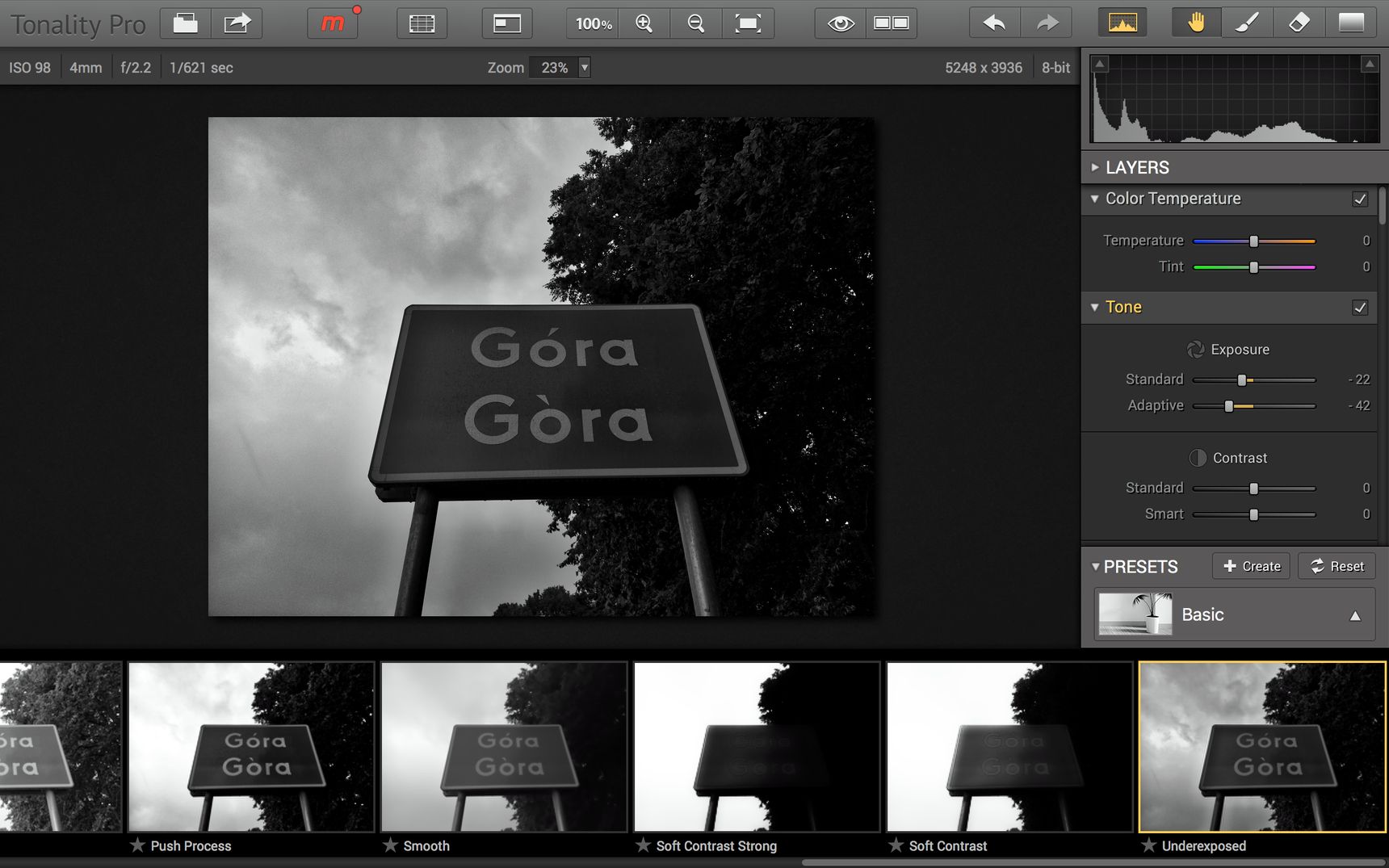The image size is (1389, 868).
Task: Click the 'ISO 98' info text
Action: click(x=30, y=68)
